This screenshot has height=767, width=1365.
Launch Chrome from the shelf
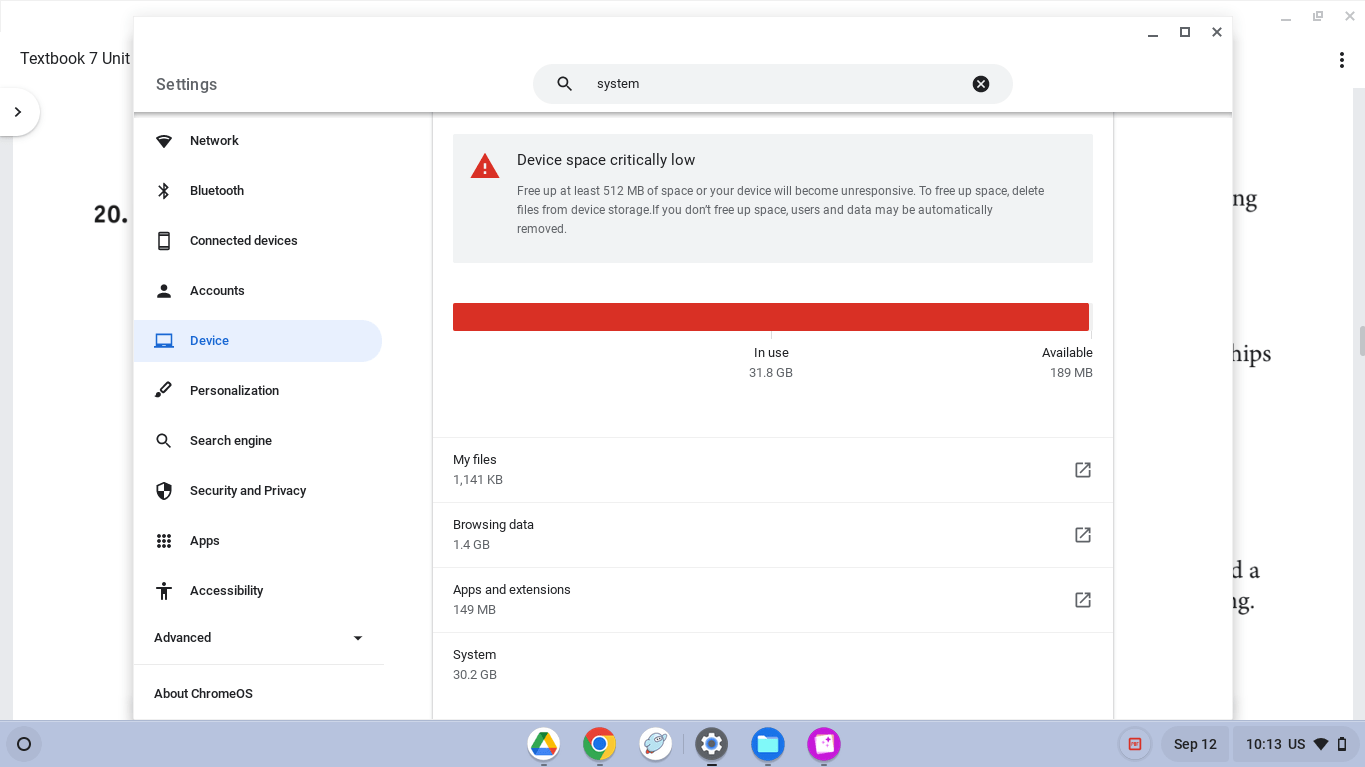click(x=599, y=744)
